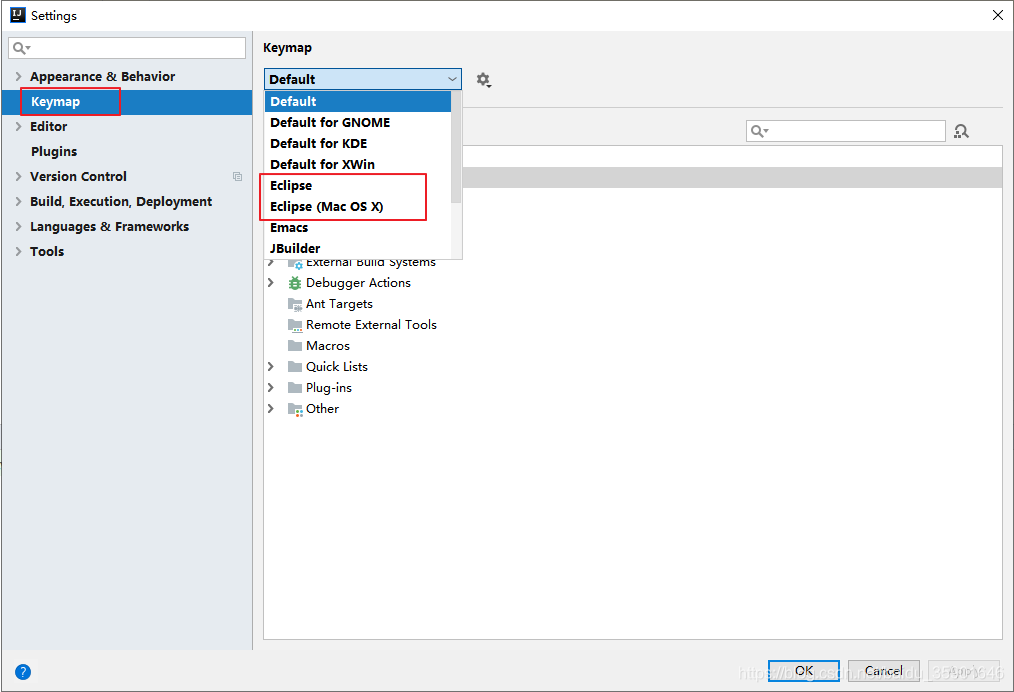Open the Keymap scheme combo box
The width and height of the screenshot is (1014, 692).
(x=363, y=79)
